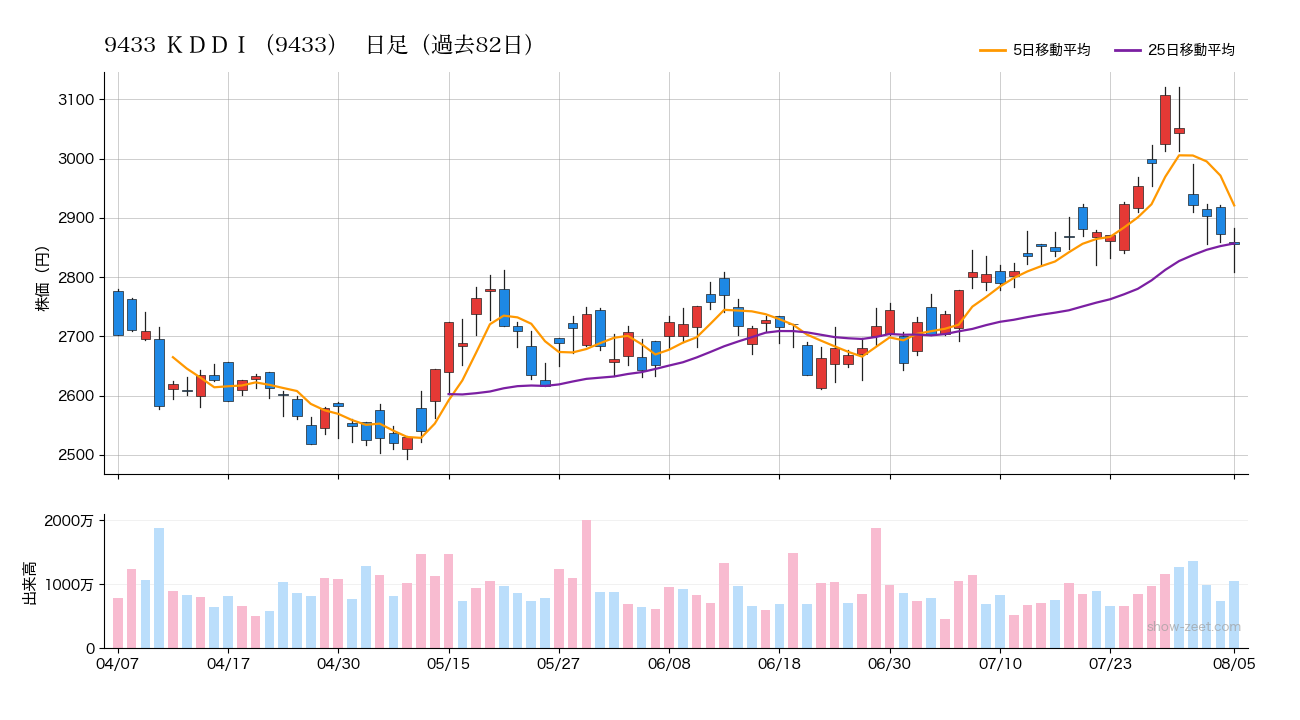Click the 04/07 date label
Viewport: 1300px width, 720px height.
tap(118, 663)
